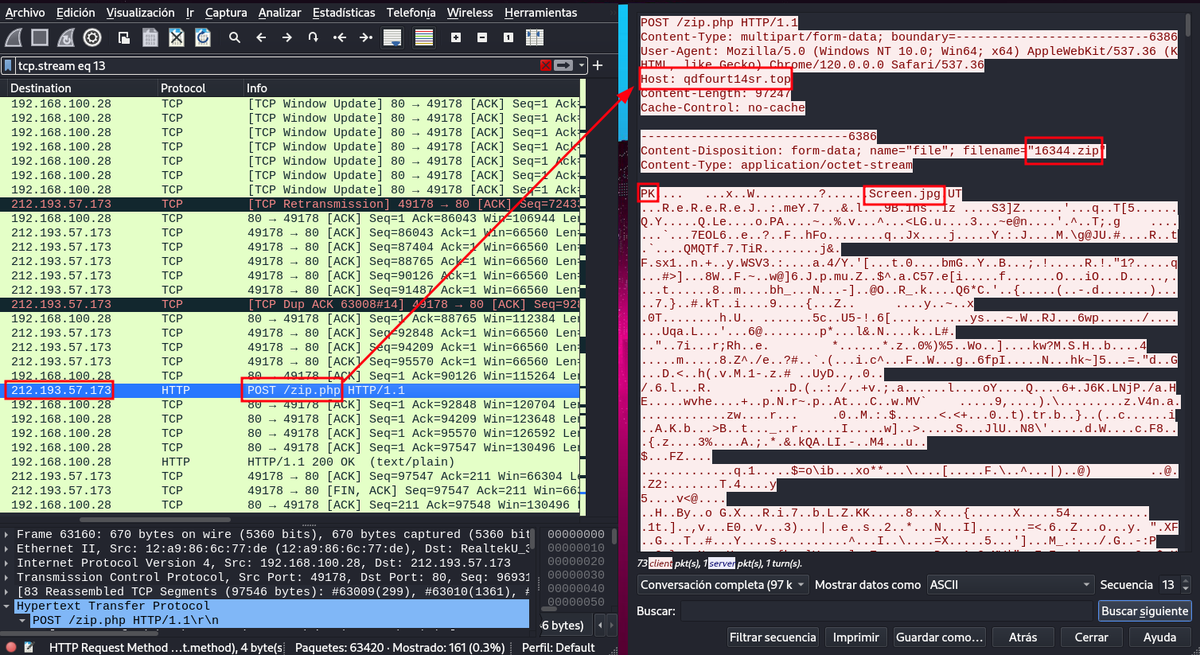The height and width of the screenshot is (655, 1200).
Task: Open the Conversación completa dropdown
Action: click(x=720, y=584)
